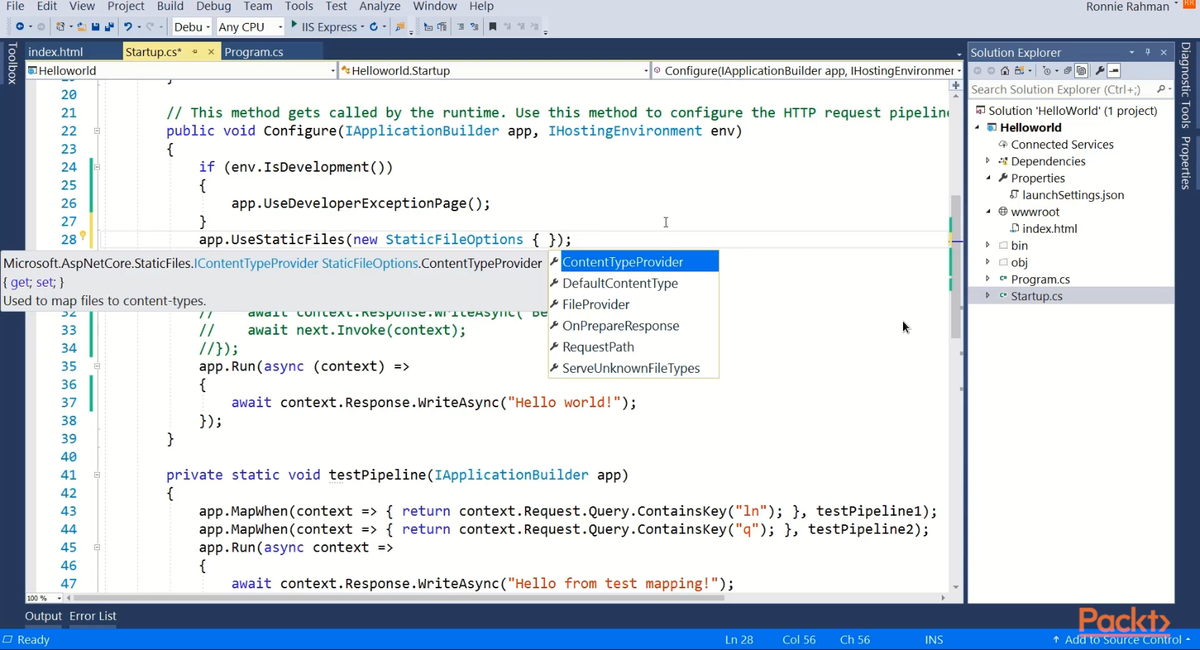This screenshot has height=650, width=1200.
Task: Select OnPrepareResponse in IntelliSense list
Action: (633, 326)
